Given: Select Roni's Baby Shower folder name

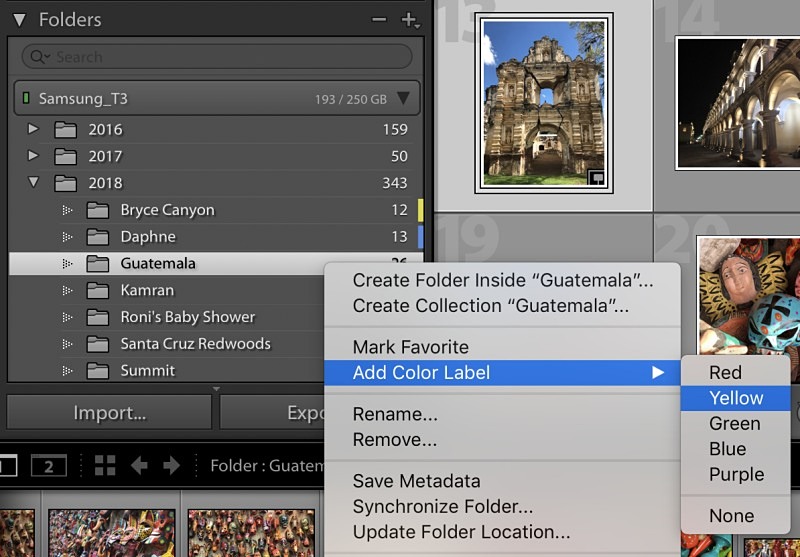Looking at the screenshot, I should (x=188, y=317).
